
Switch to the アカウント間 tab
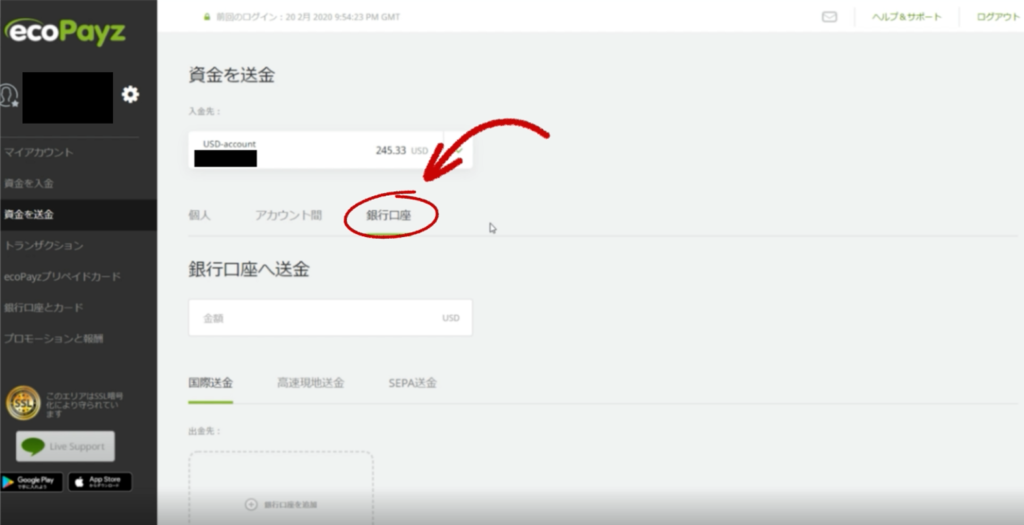click(x=288, y=215)
